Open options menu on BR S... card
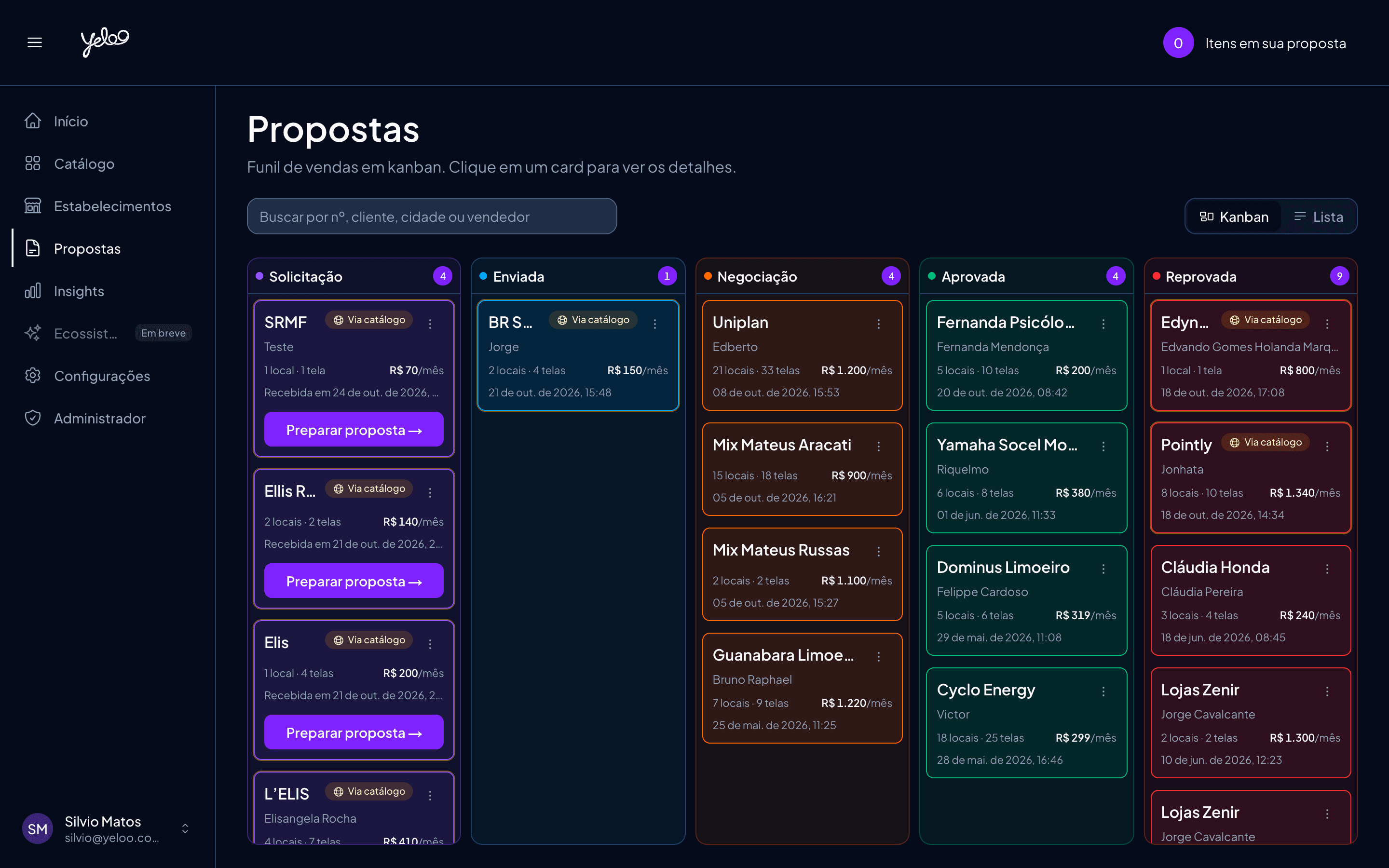The image size is (1389, 868). click(x=654, y=324)
